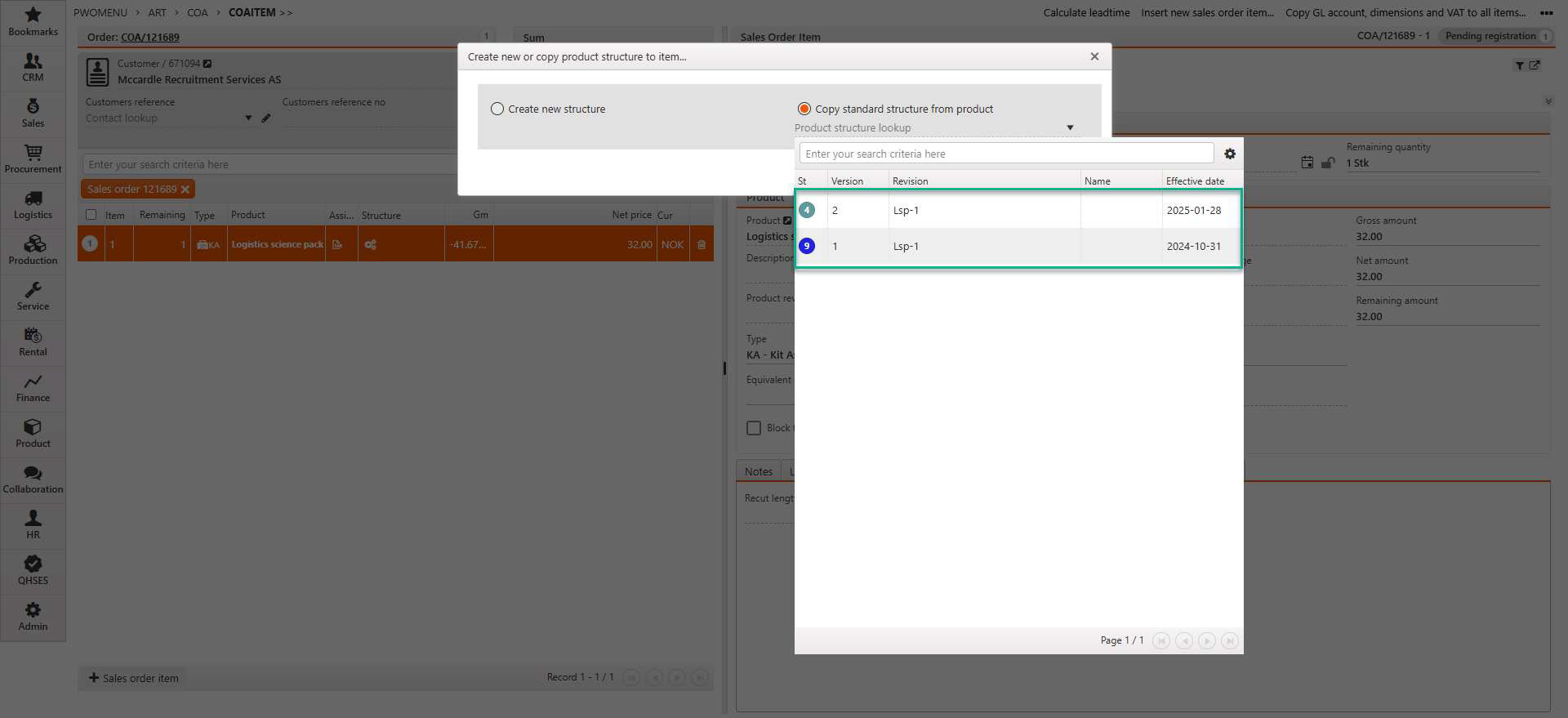Click the structure icon in item row

[370, 244]
